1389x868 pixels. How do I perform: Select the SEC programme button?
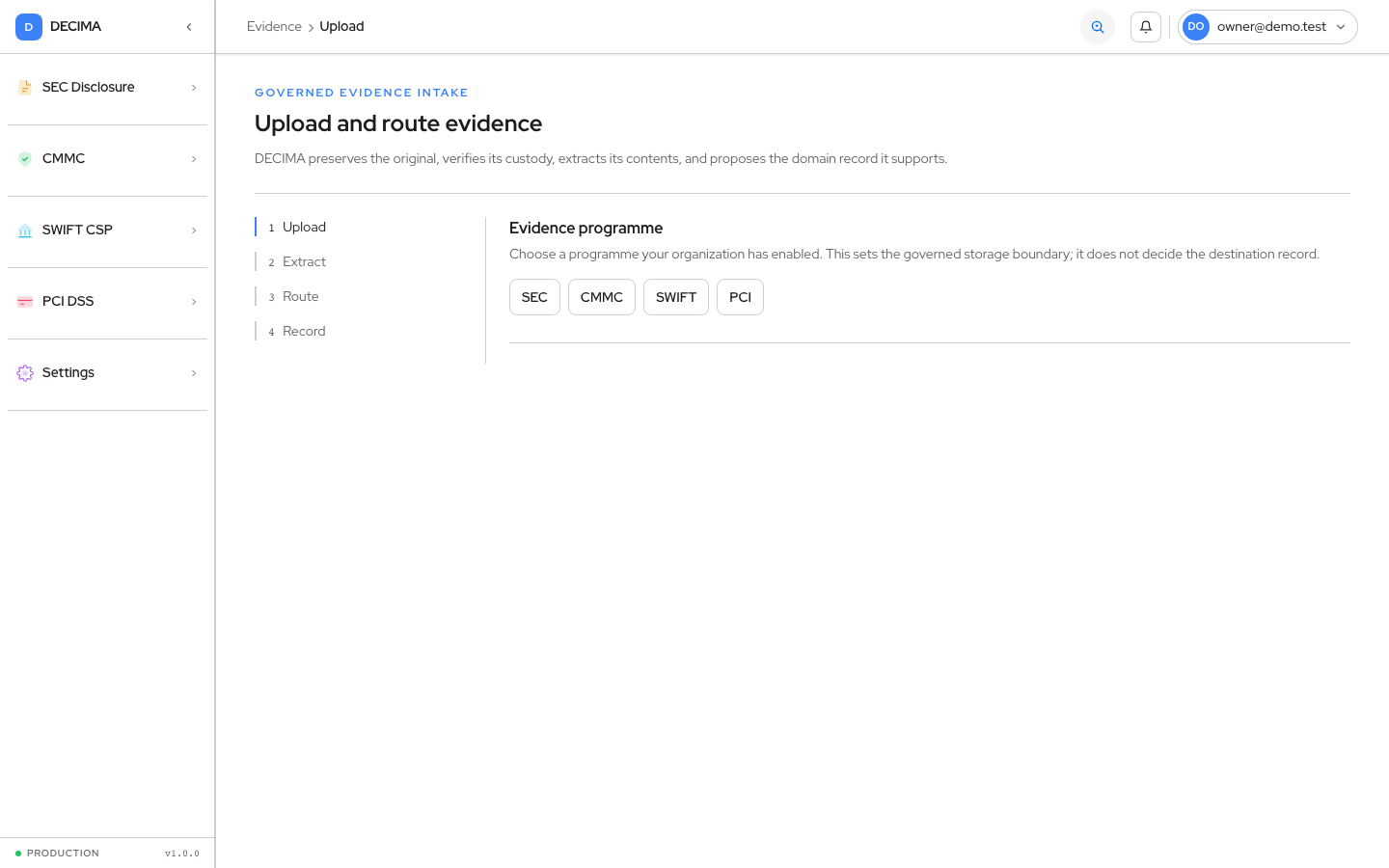click(x=534, y=297)
